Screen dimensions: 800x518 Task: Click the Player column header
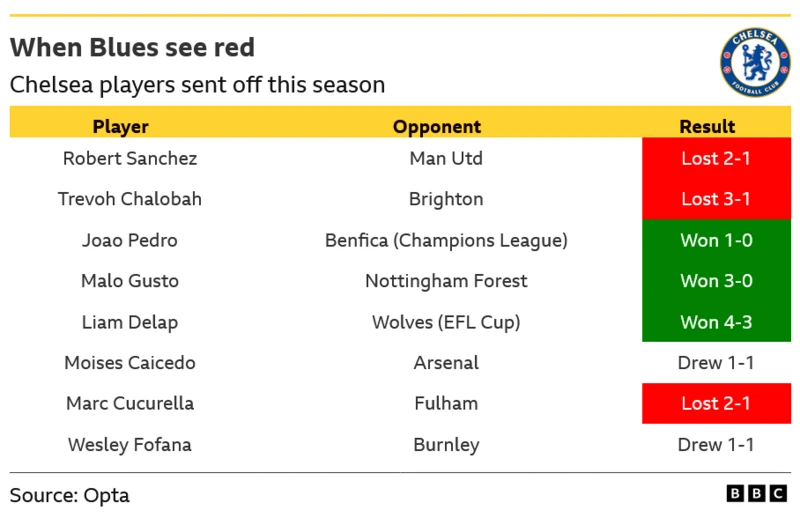pyautogui.click(x=121, y=126)
